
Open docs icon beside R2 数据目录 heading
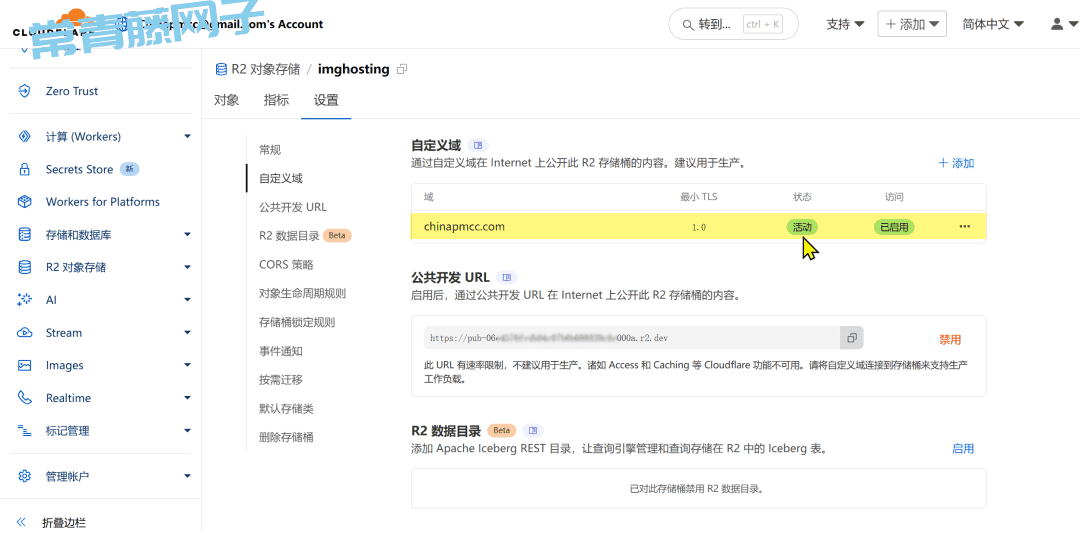pyautogui.click(x=532, y=430)
